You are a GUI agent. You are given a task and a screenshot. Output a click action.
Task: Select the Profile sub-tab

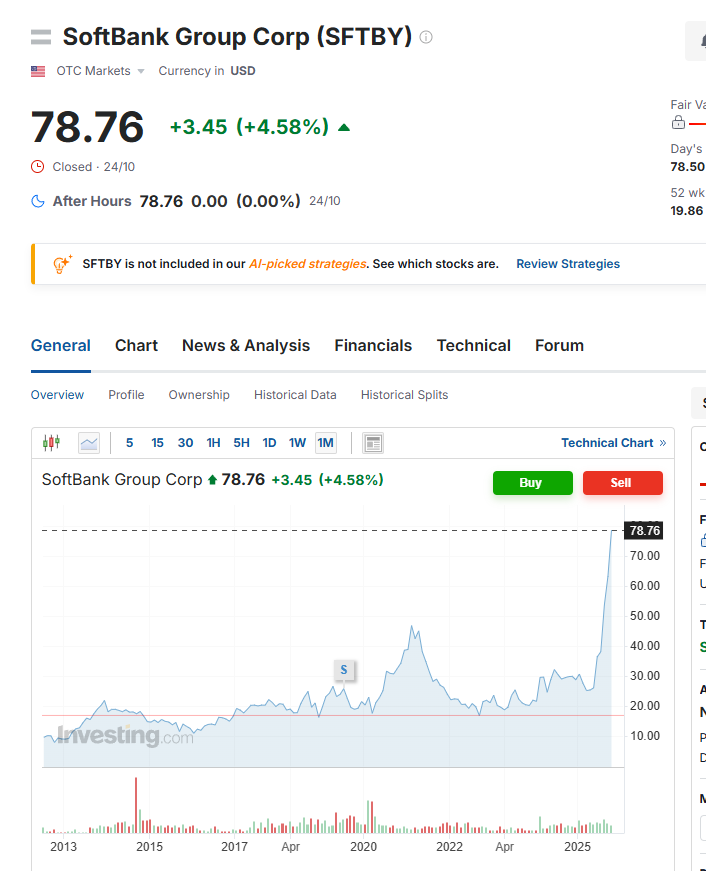click(126, 395)
